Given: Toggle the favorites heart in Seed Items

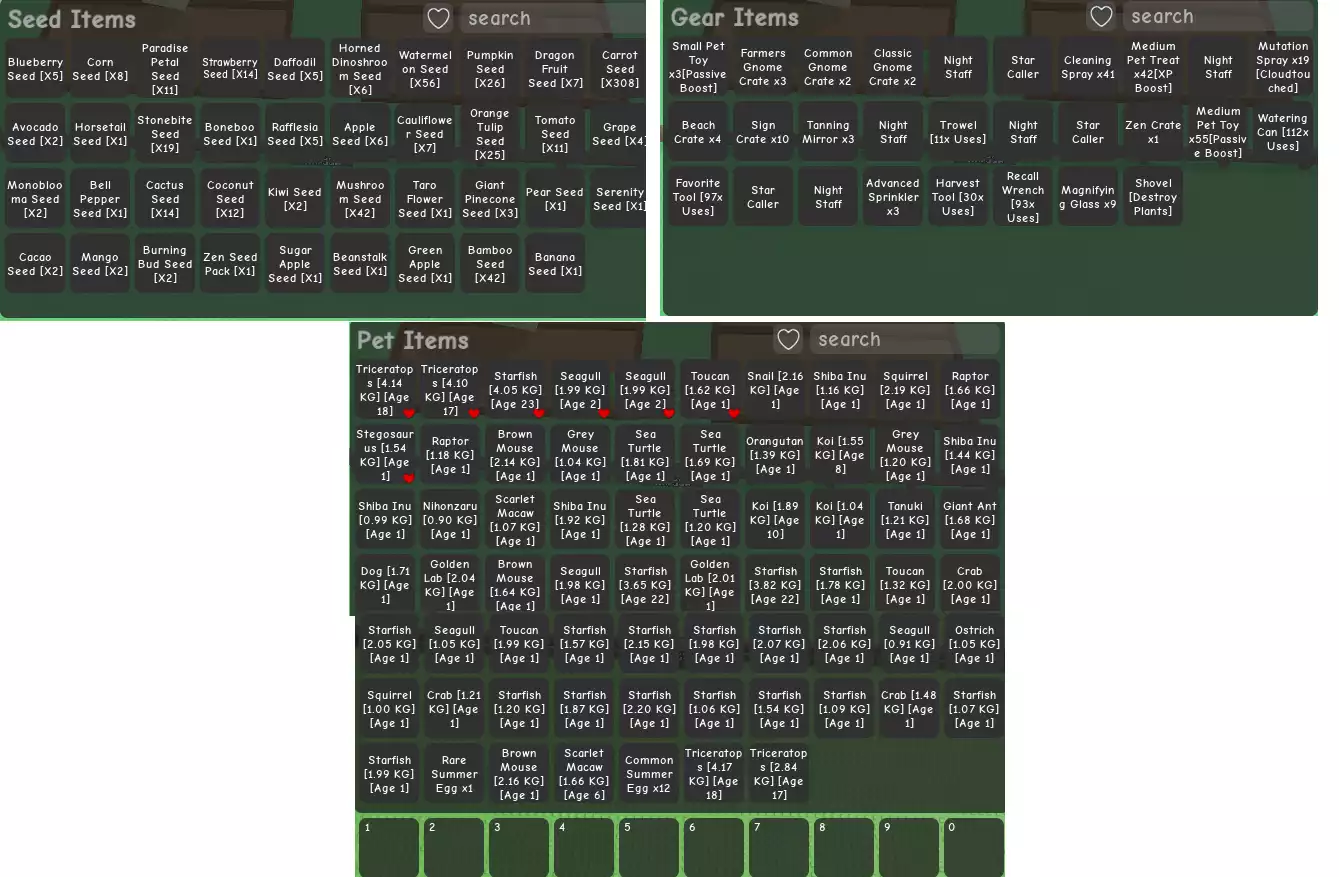Looking at the screenshot, I should click(438, 18).
